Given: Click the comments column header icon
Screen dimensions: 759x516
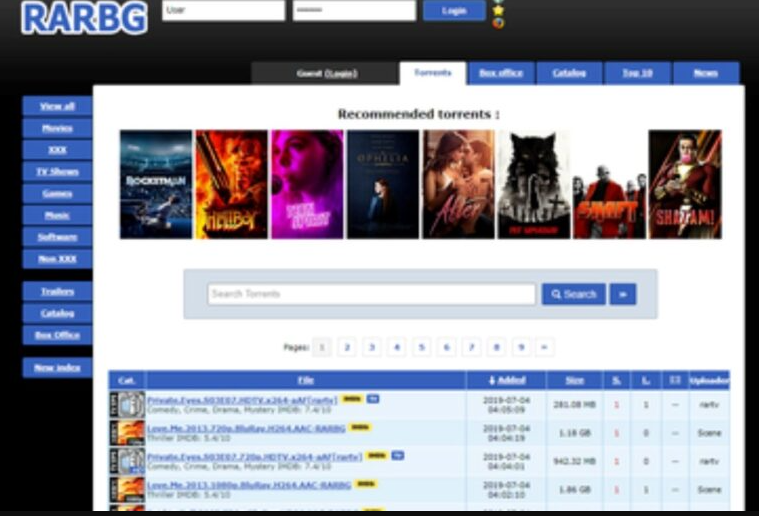Looking at the screenshot, I should click(x=675, y=380).
